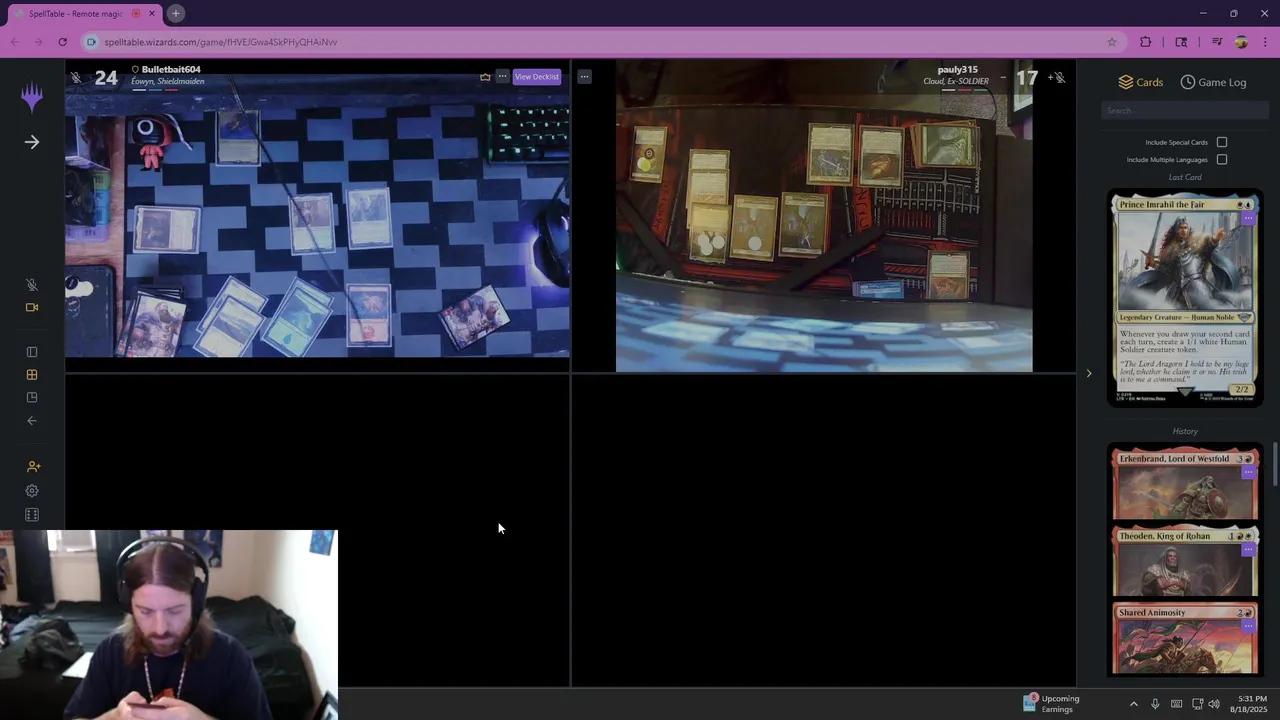
Task: Decrease pauly315's life with the minus
Action: pos(1003,77)
